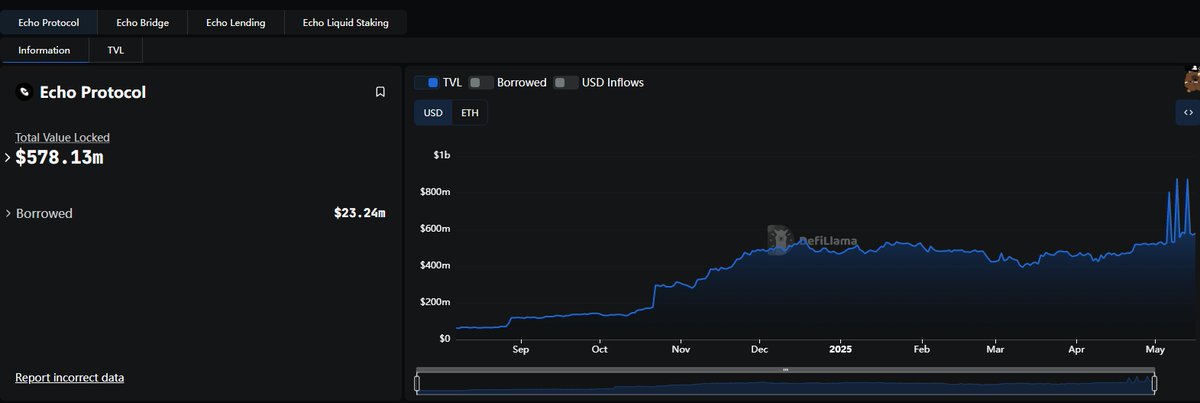Click the Mar x-axis label
The height and width of the screenshot is (403, 1200).
pos(995,350)
